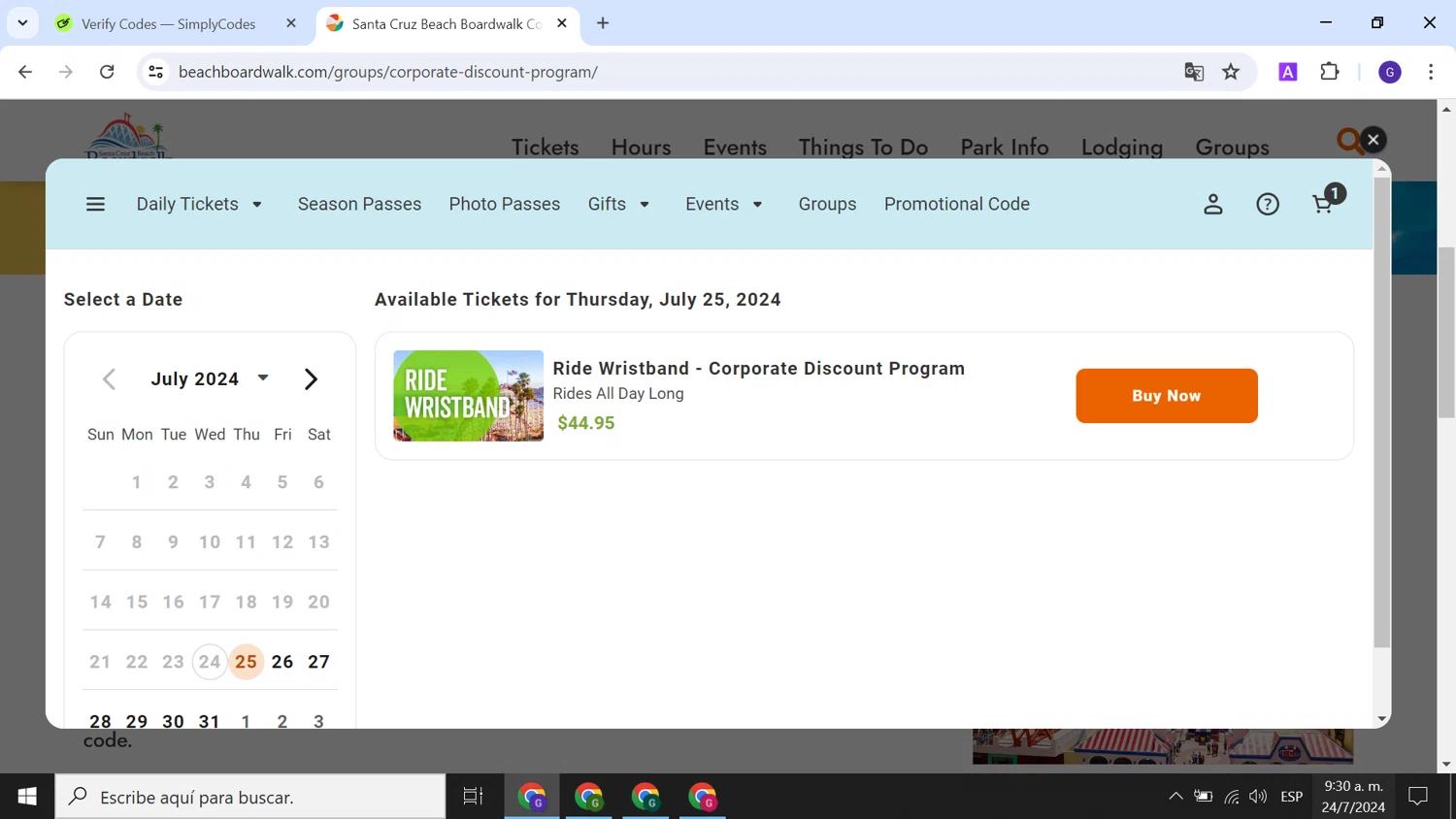Reload the current page

(x=107, y=72)
